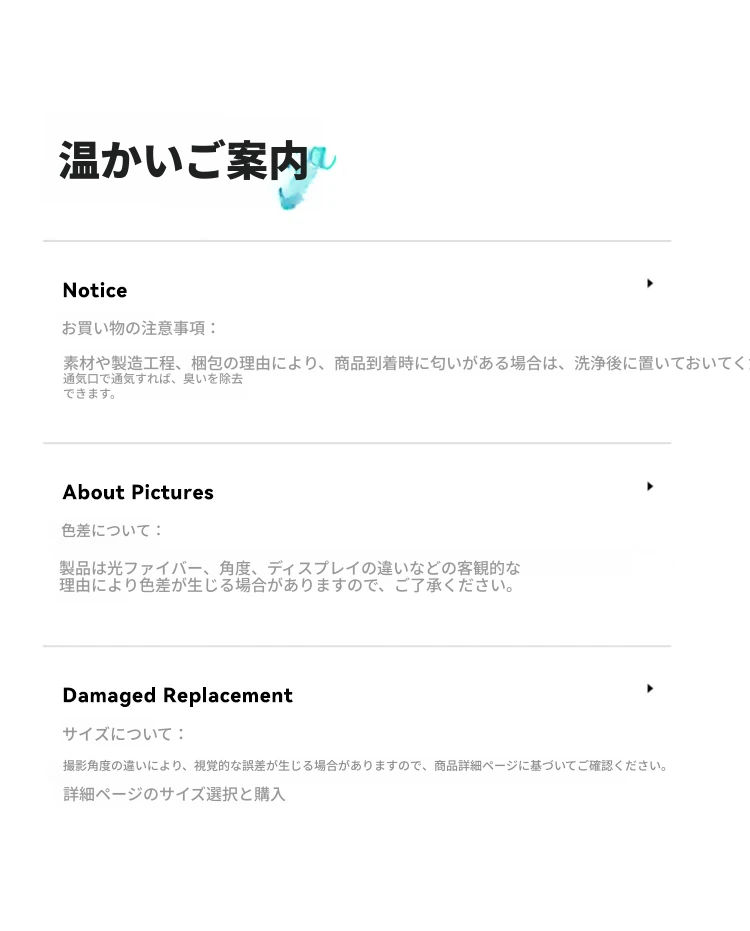Click the サイズについて subheading
Screen dimensions: 750x931
124,734
